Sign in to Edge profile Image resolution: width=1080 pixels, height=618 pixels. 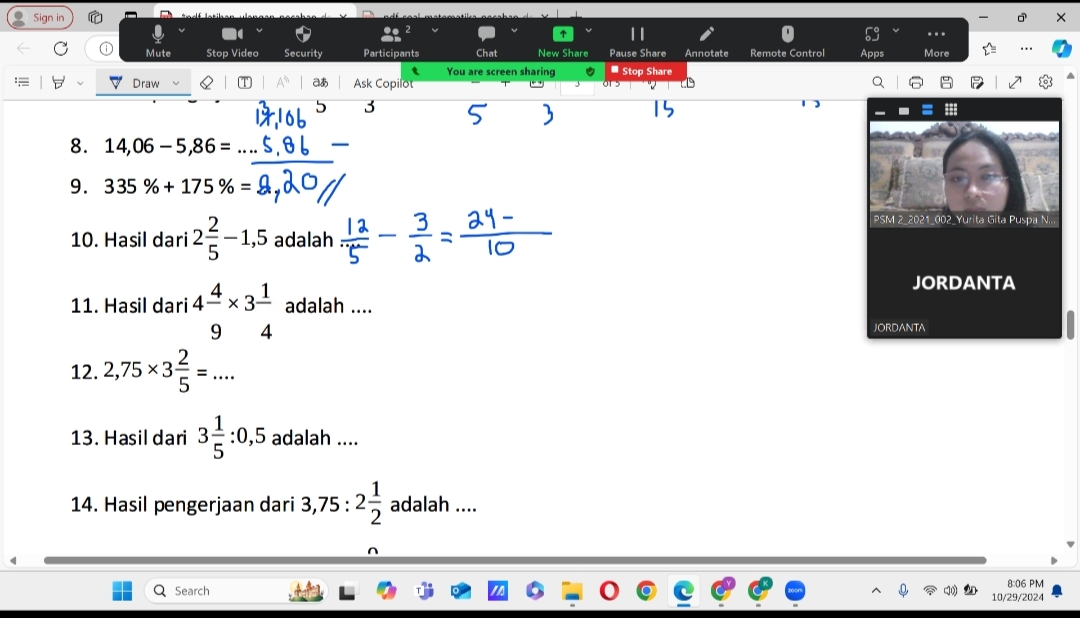point(39,17)
